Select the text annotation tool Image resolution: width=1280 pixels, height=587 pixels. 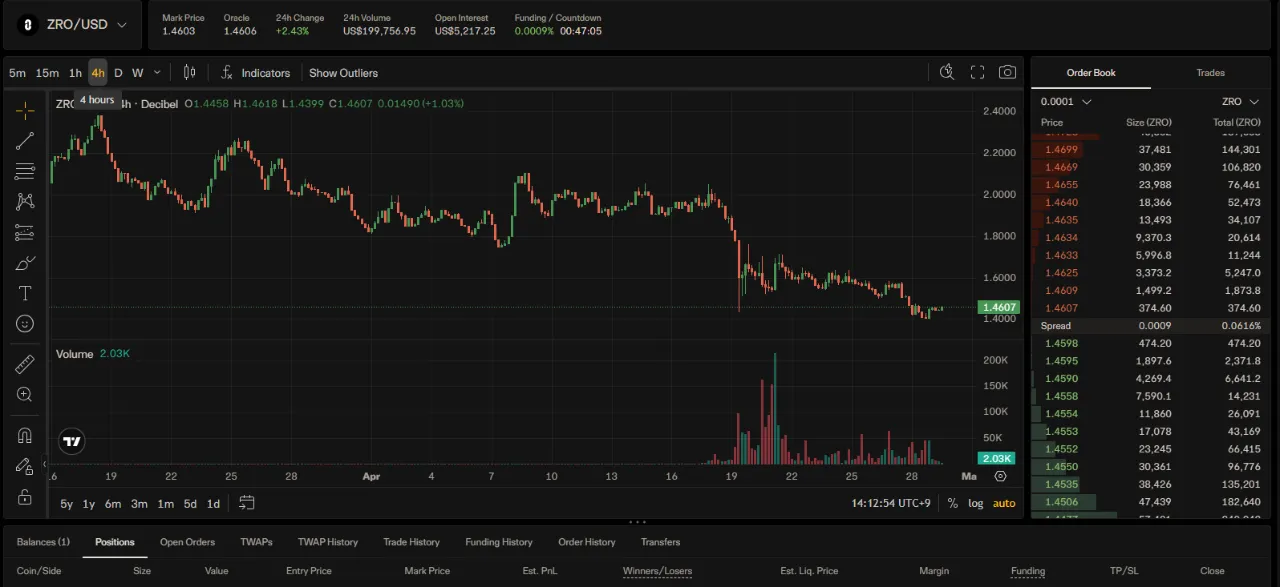(25, 294)
